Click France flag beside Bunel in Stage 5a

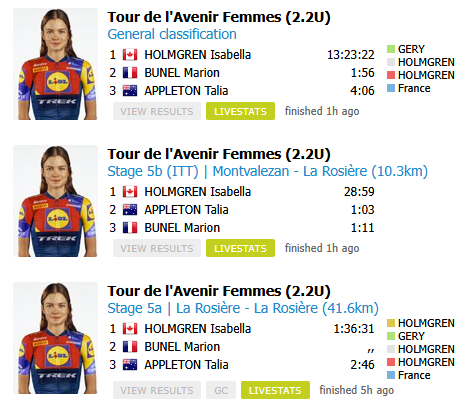coord(130,347)
